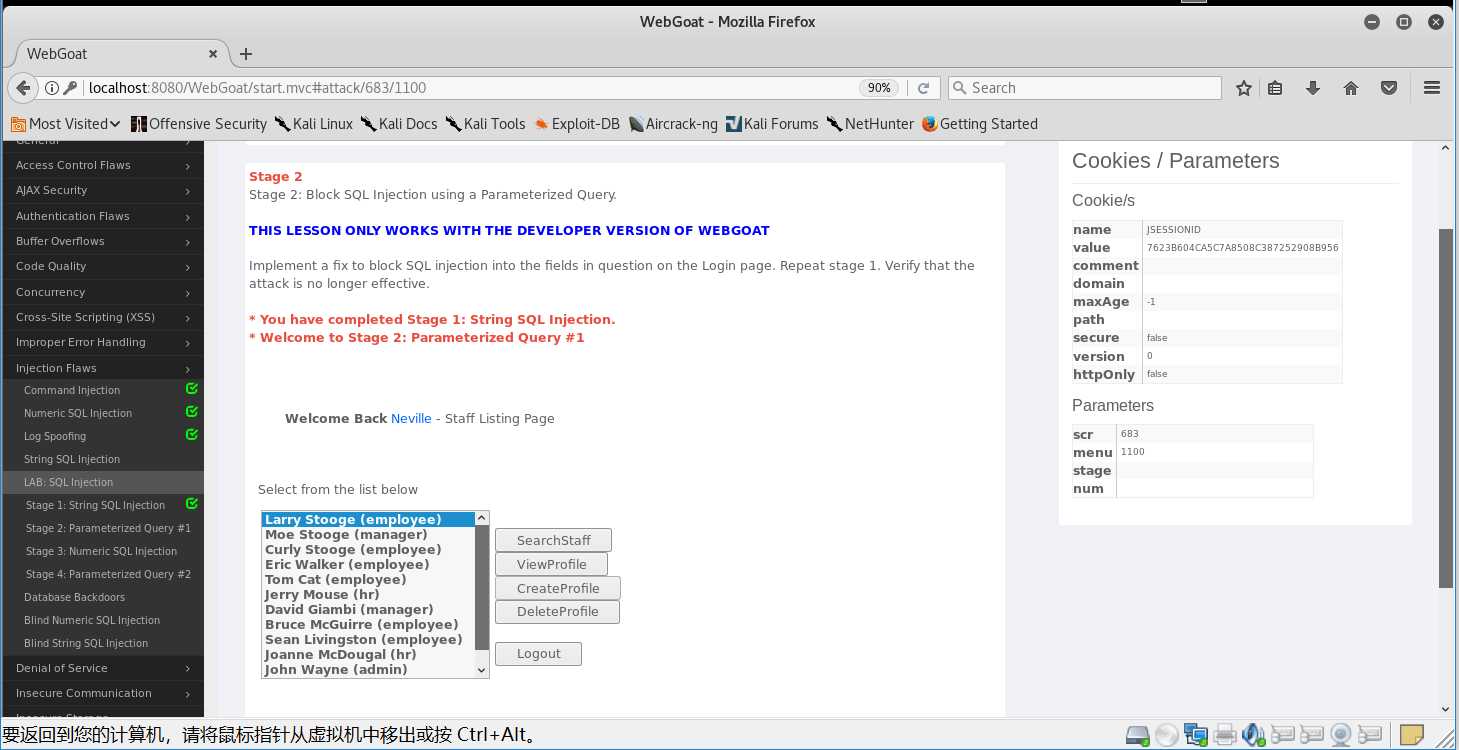Click the yellow note icon in the VM status bar
The image size is (1459, 750).
(1412, 736)
